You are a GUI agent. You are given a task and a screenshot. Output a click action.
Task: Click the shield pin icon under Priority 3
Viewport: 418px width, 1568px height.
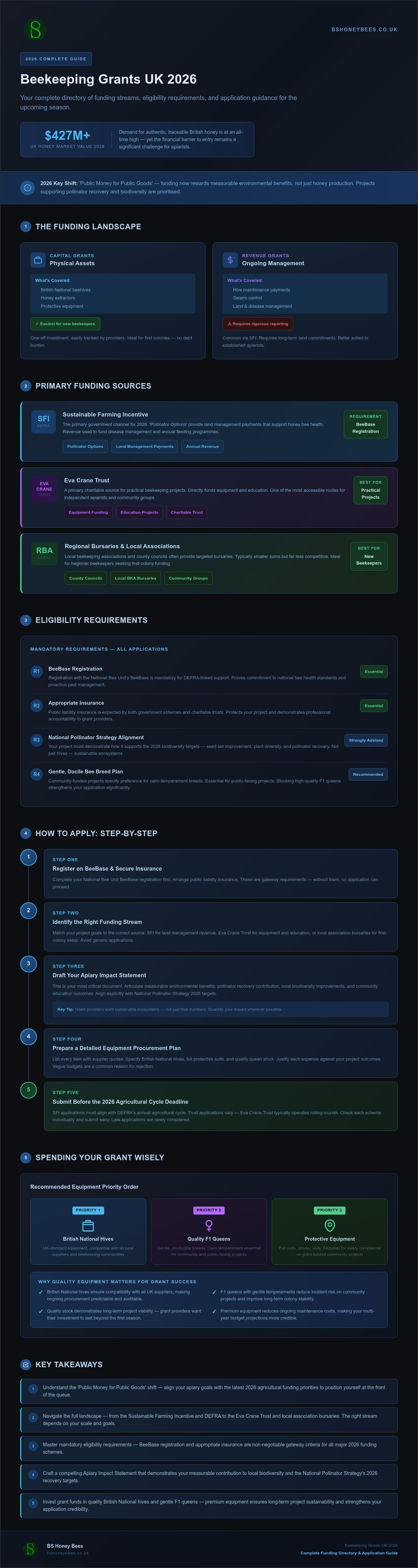[330, 1225]
